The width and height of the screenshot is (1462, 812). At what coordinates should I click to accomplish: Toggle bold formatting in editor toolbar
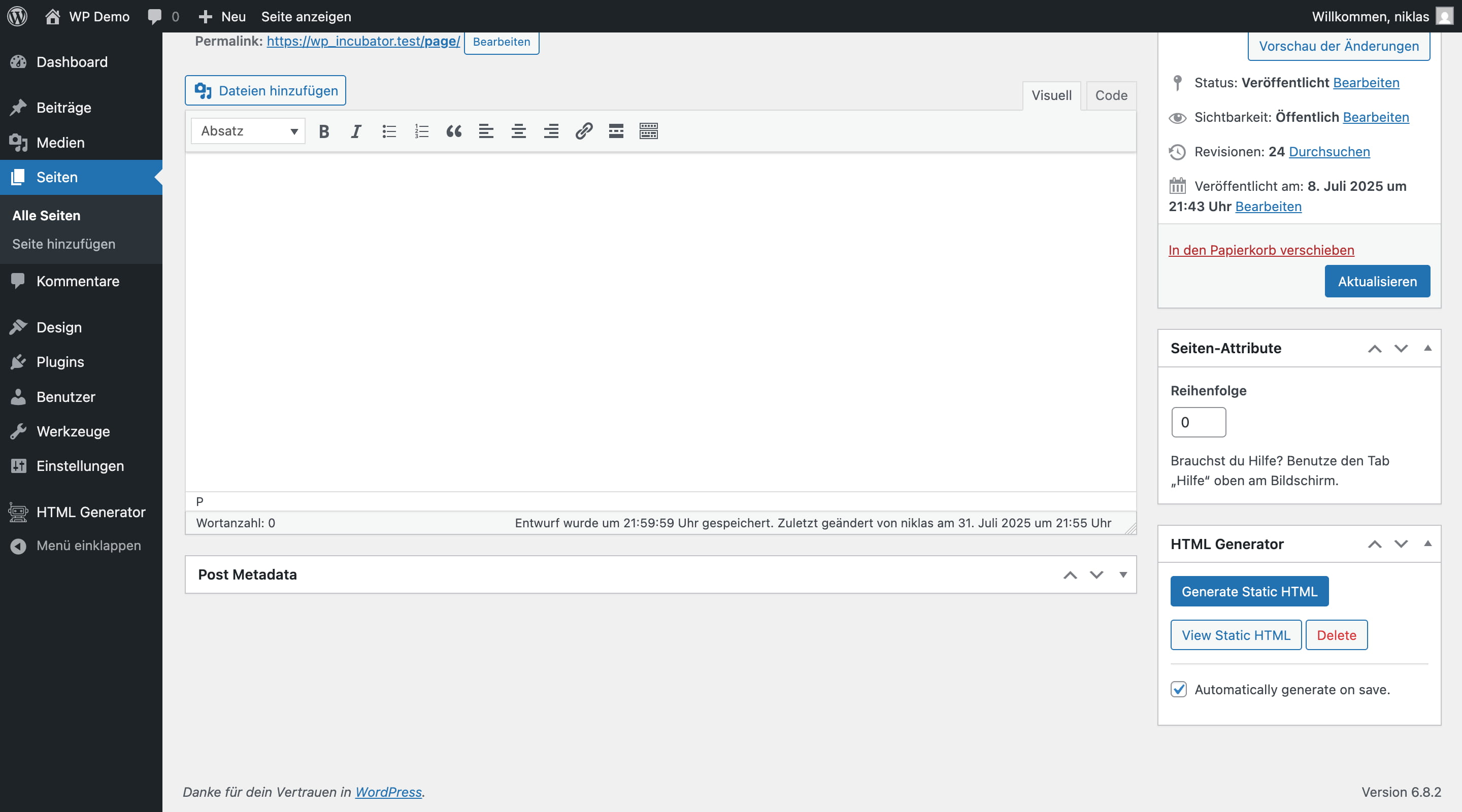click(324, 131)
